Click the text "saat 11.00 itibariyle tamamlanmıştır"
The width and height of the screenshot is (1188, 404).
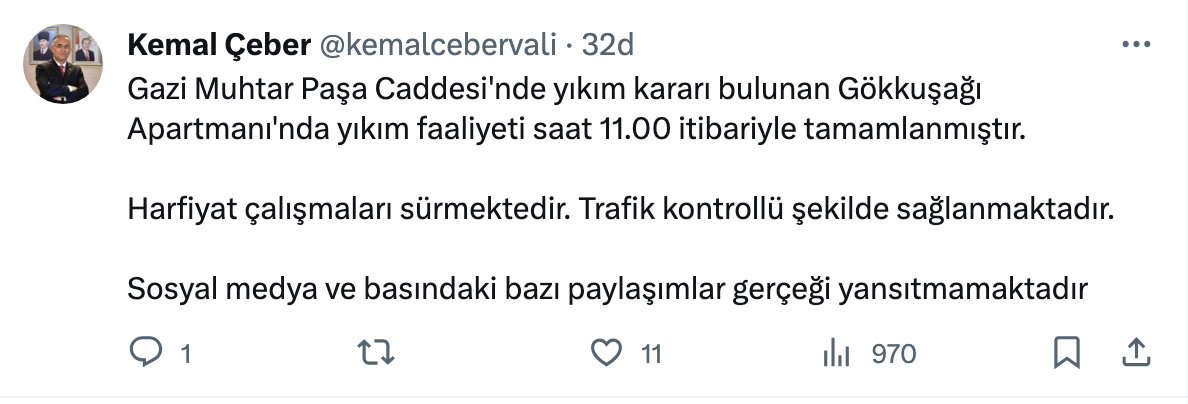[839, 130]
